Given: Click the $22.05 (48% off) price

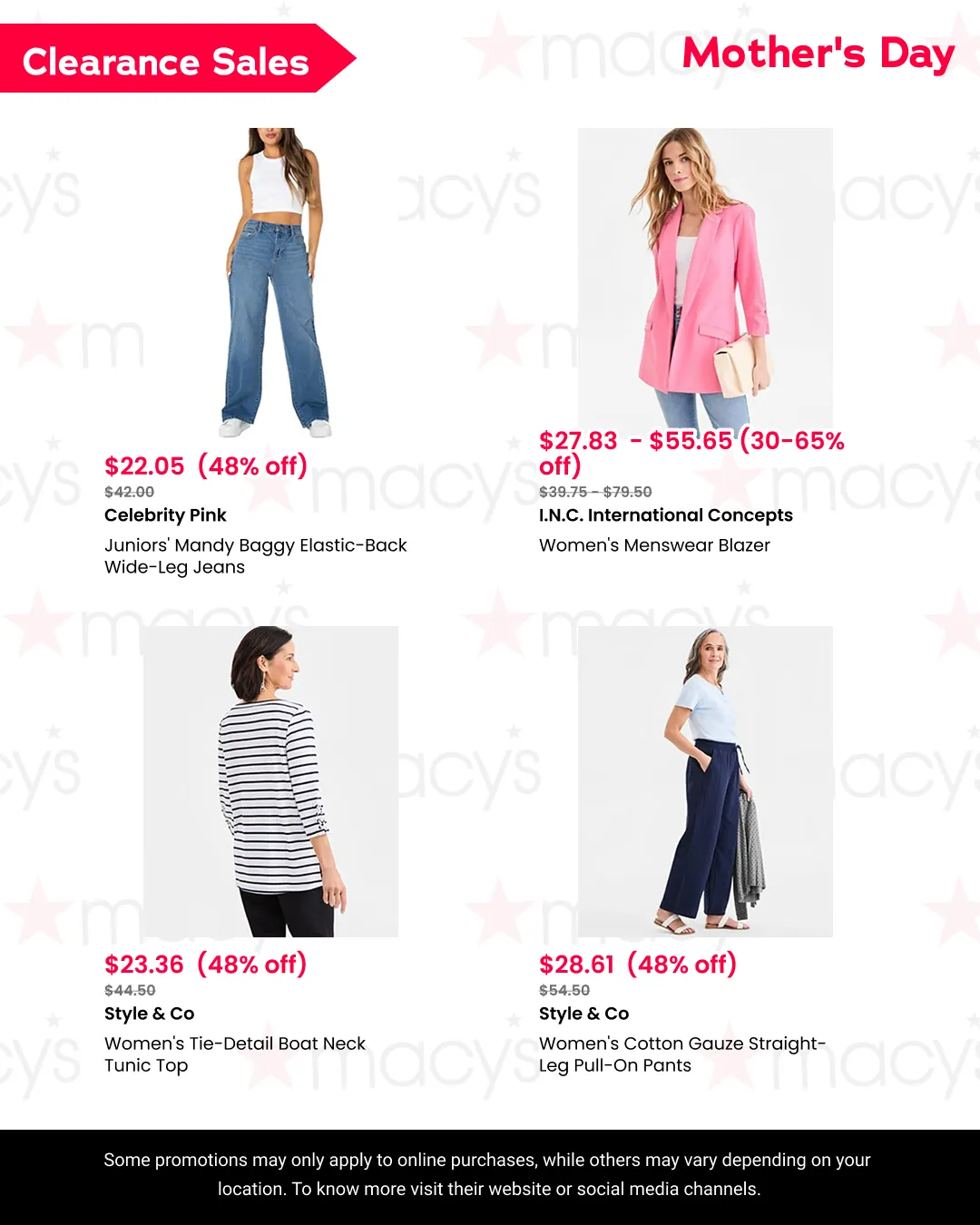Looking at the screenshot, I should [206, 465].
